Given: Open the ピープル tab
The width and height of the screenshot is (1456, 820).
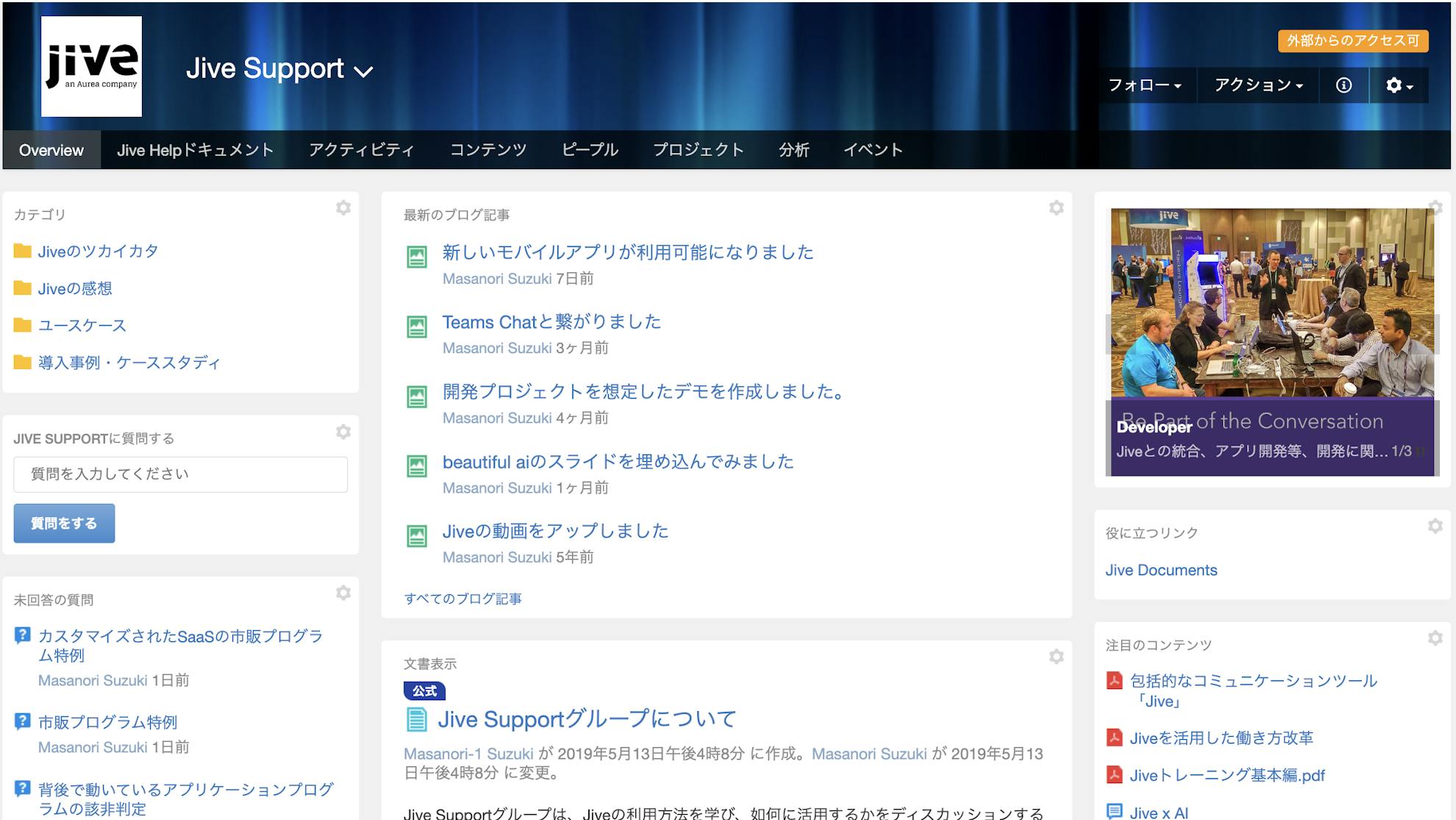Looking at the screenshot, I should (590, 150).
